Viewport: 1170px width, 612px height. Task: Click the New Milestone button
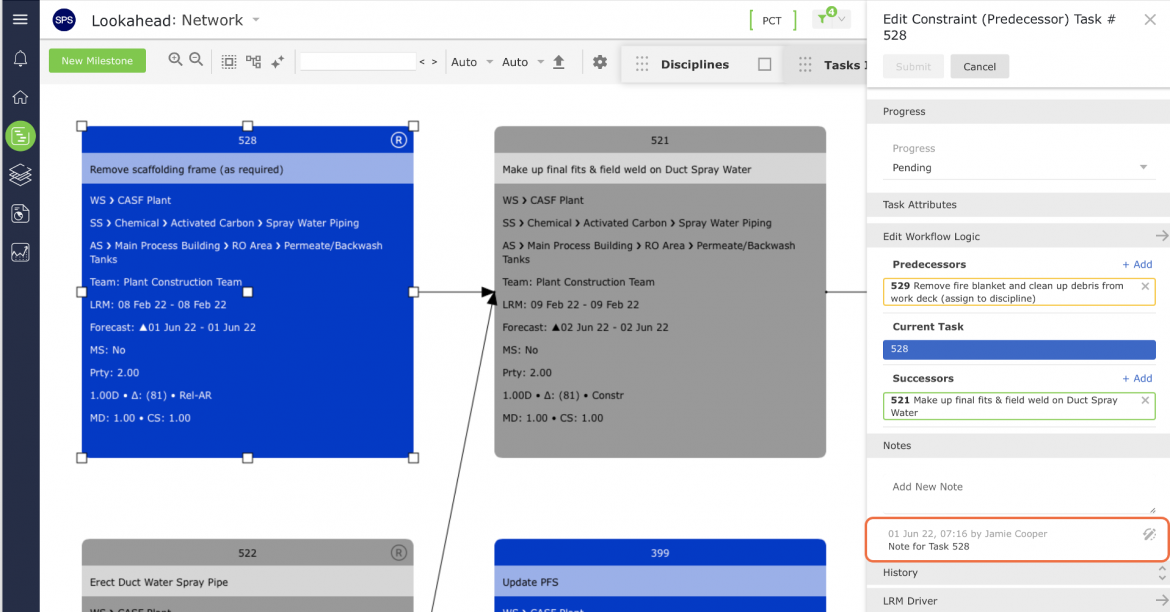coord(97,60)
